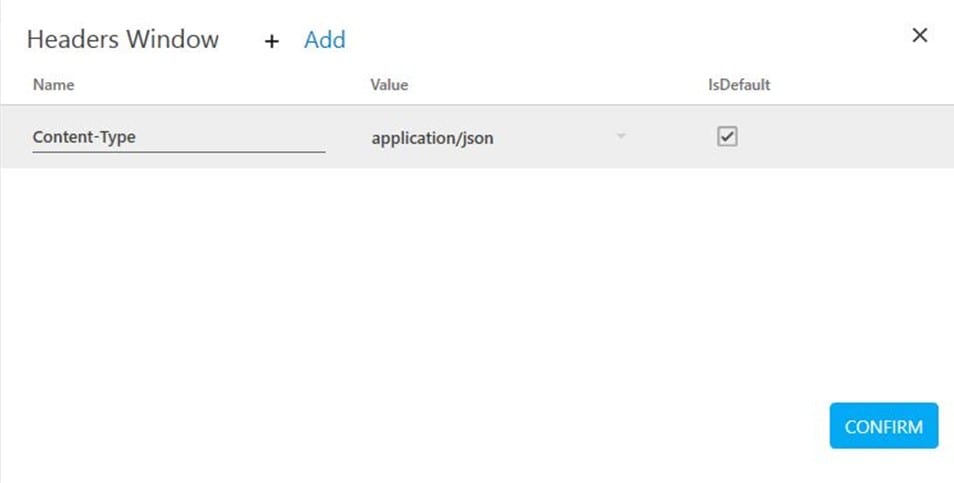Click row gap between Content-Type and application/json
The height and width of the screenshot is (483, 954).
click(x=347, y=137)
